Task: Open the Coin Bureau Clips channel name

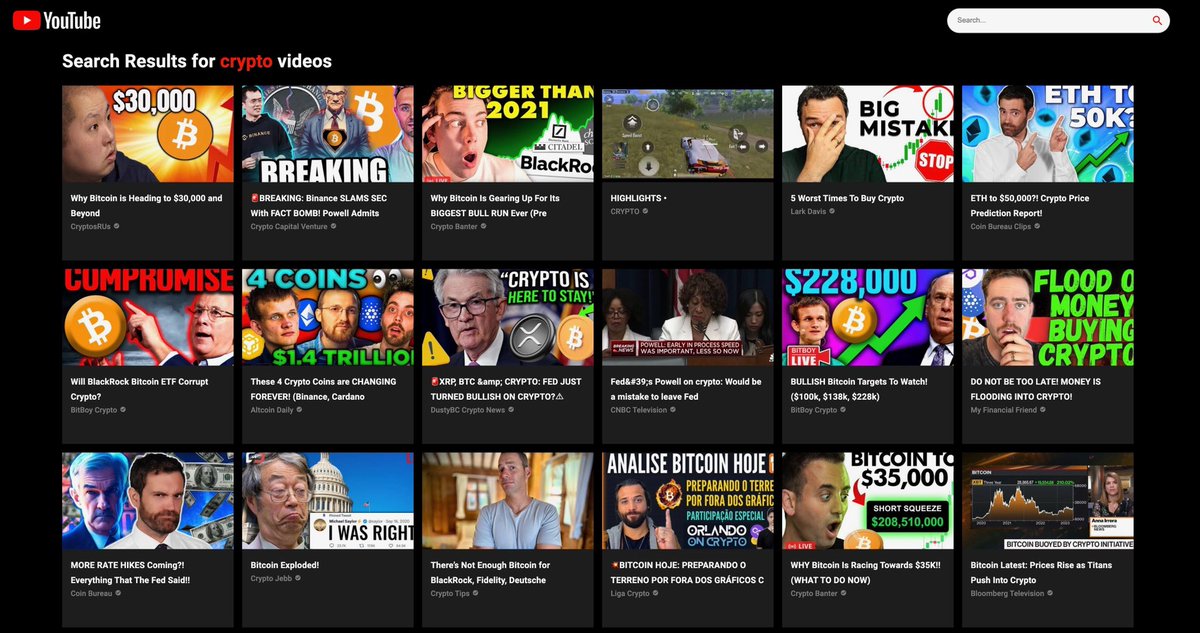Action: [x=1001, y=227]
